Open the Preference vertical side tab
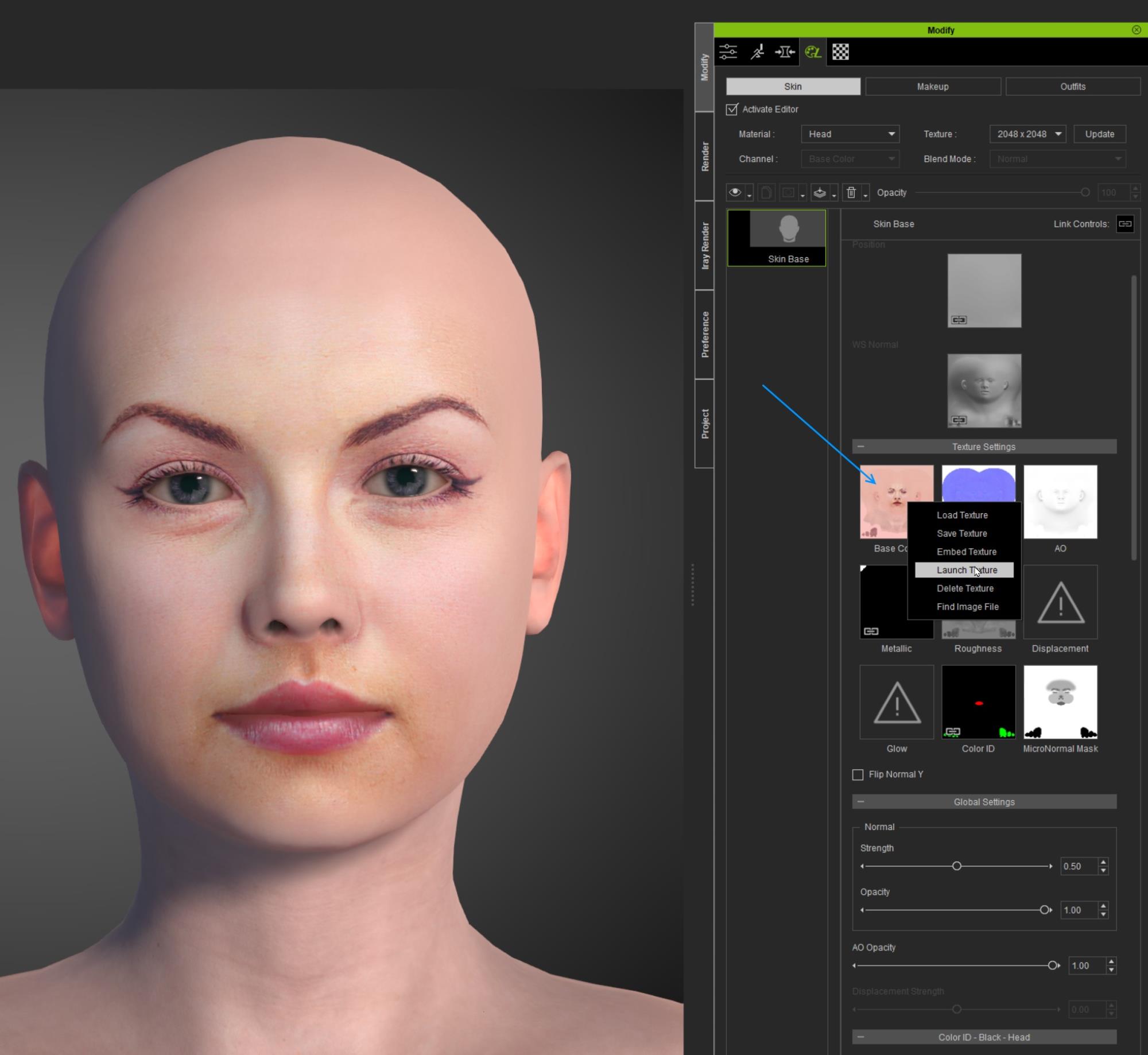This screenshot has height=1055, width=1148. click(704, 335)
